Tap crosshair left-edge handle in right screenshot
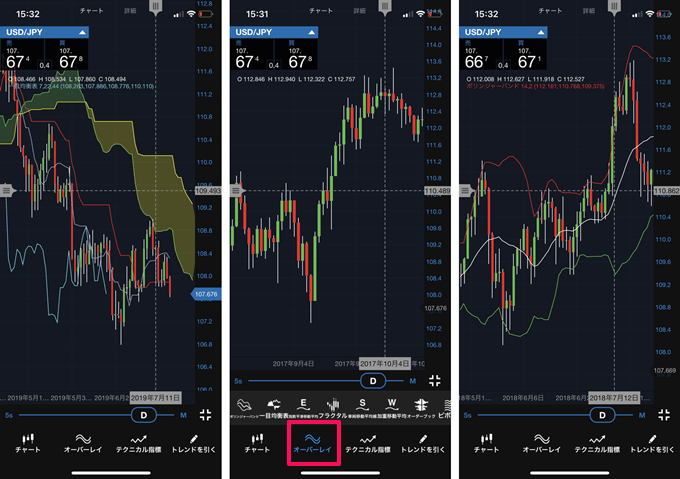Screen dimensions: 680x479 [x=467, y=190]
